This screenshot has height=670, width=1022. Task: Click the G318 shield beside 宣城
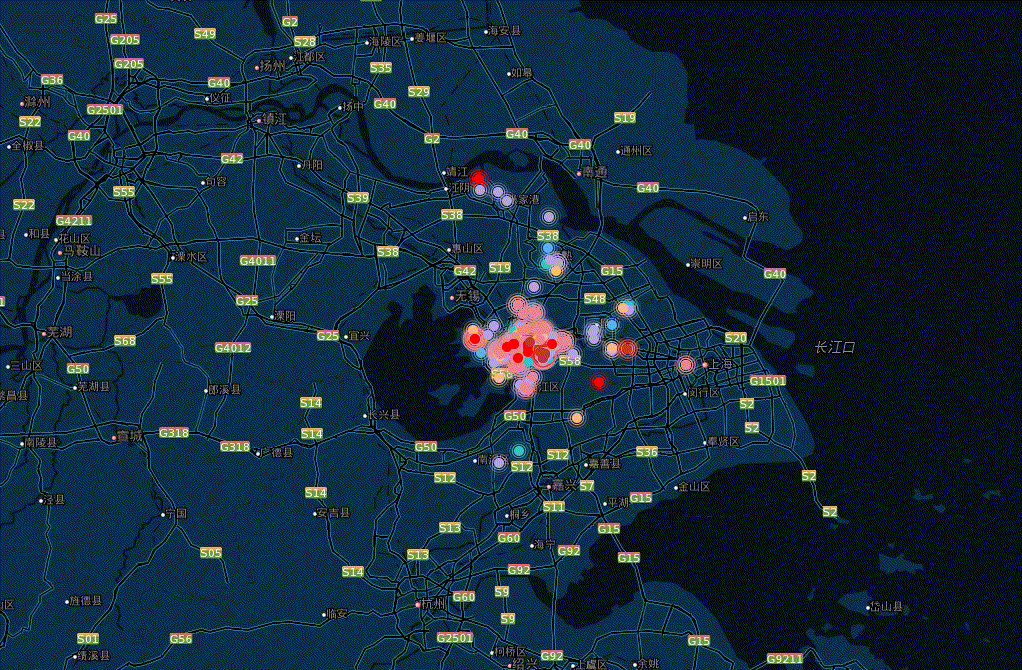[174, 433]
